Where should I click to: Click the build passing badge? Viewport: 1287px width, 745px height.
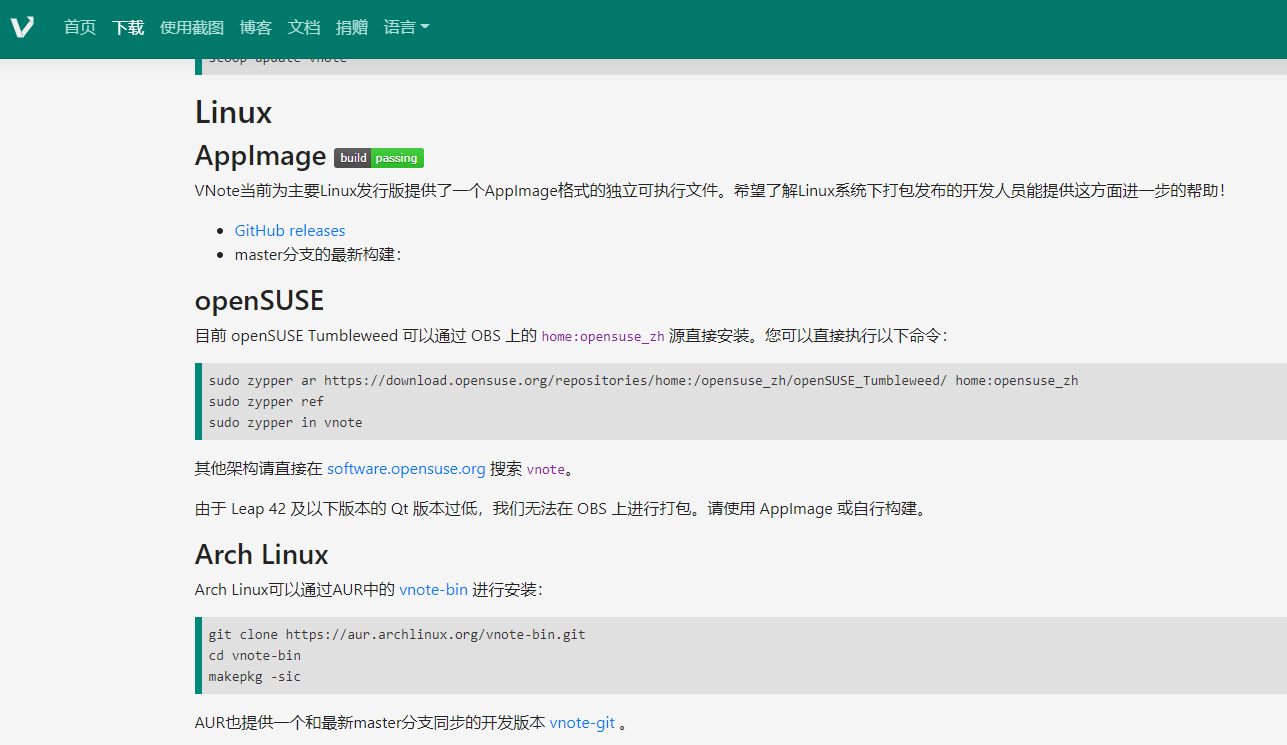tap(379, 158)
